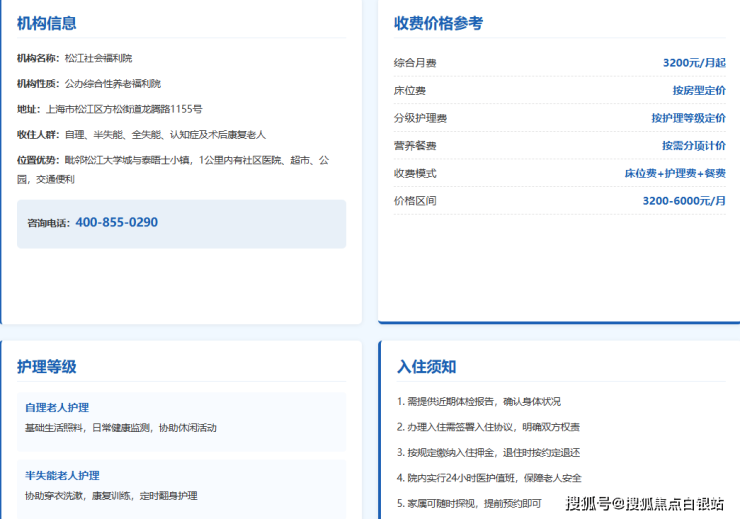Click the 协助穿衣洗漱 description text
Viewport: 740px width, 519px height.
[111, 495]
